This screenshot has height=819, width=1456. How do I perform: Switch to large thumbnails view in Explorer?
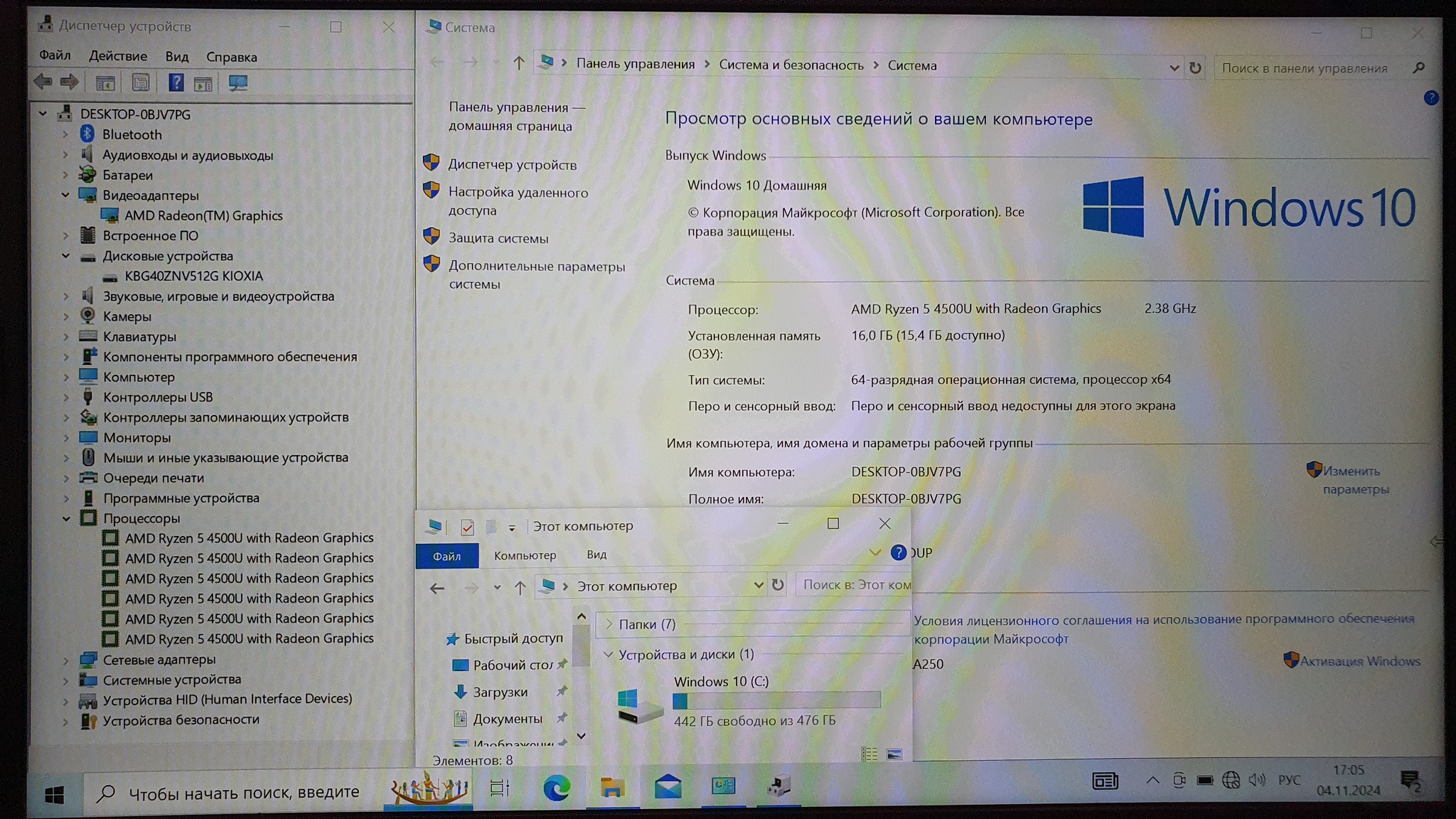894,754
